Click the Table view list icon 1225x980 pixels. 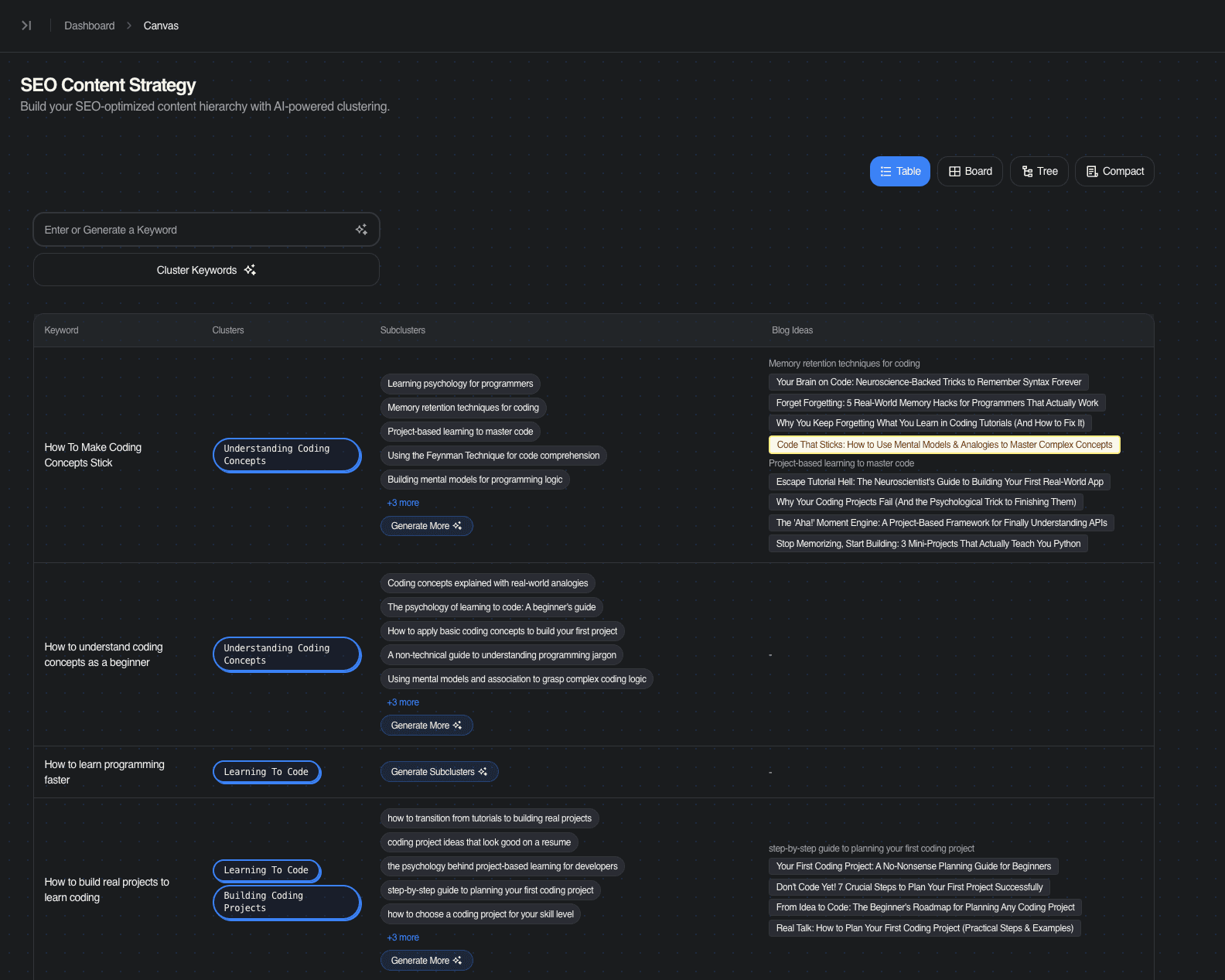[885, 172]
